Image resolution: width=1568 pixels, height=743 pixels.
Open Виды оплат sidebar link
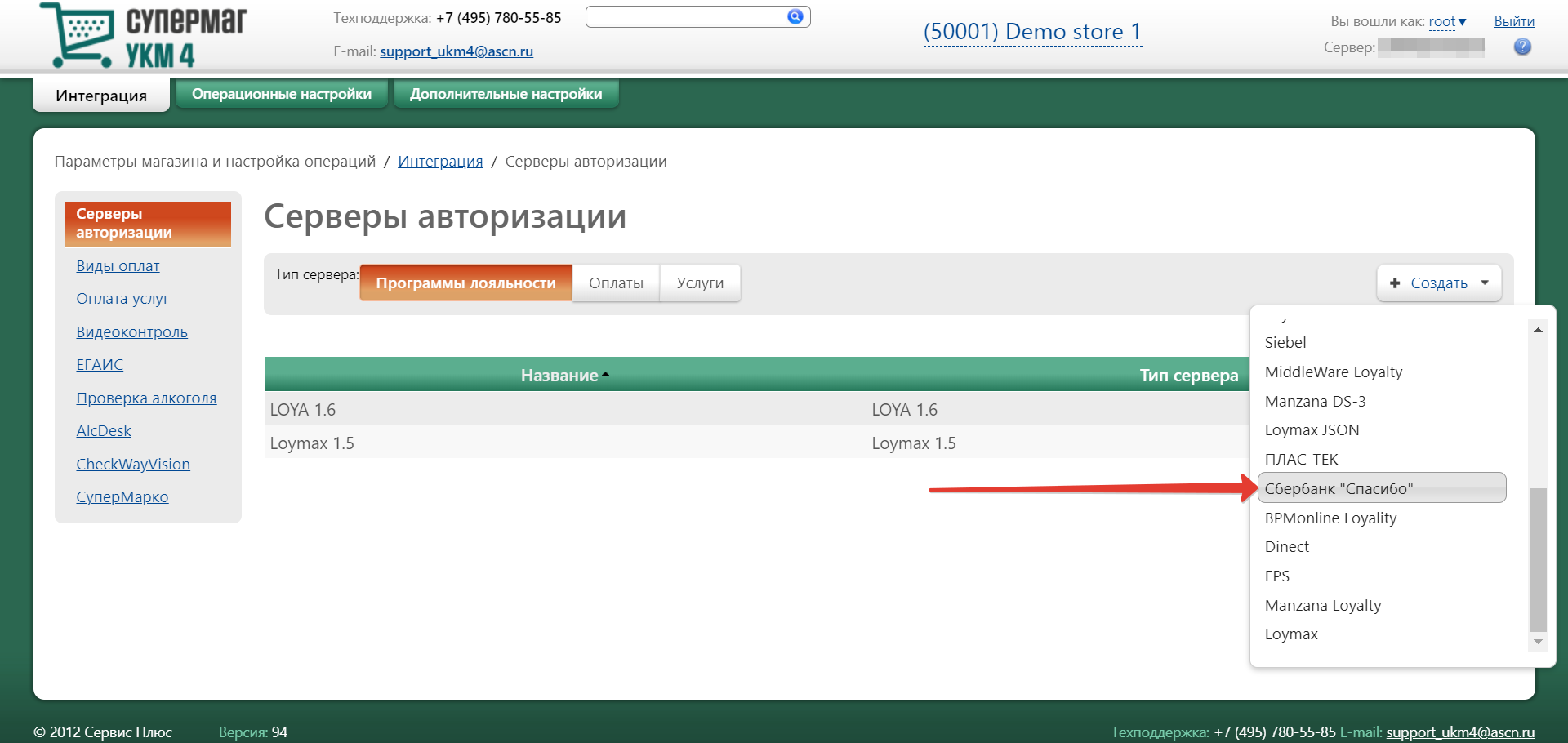(x=118, y=266)
